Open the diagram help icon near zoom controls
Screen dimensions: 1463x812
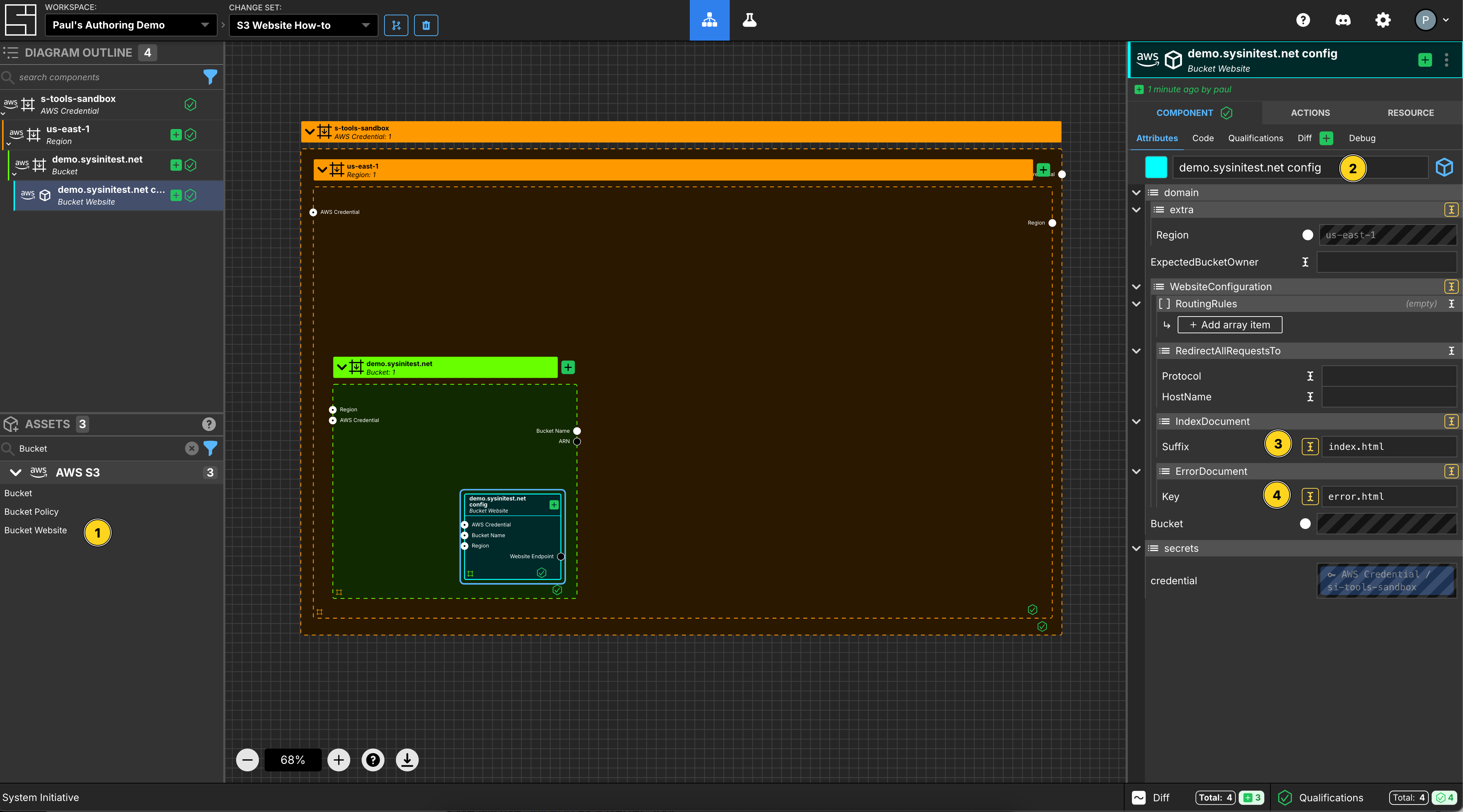click(x=373, y=760)
